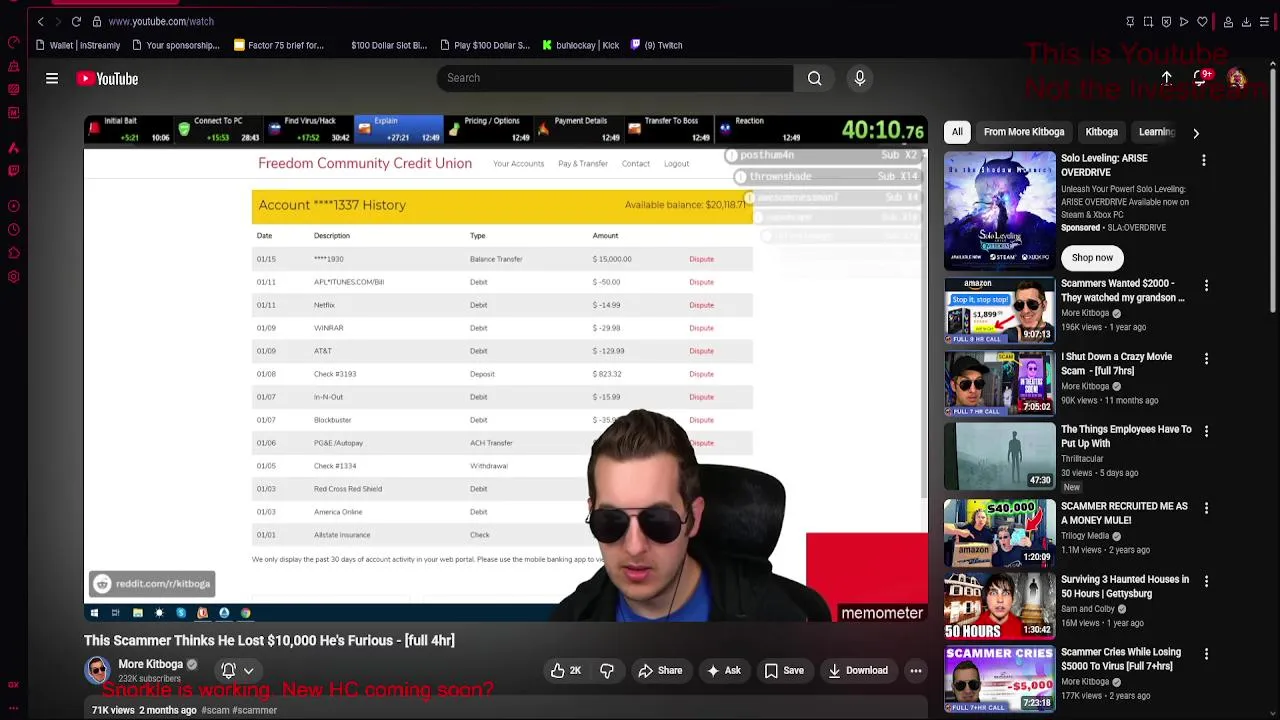Reload the page with the refresh icon
Screen dimensions: 1280x720
[76, 21]
